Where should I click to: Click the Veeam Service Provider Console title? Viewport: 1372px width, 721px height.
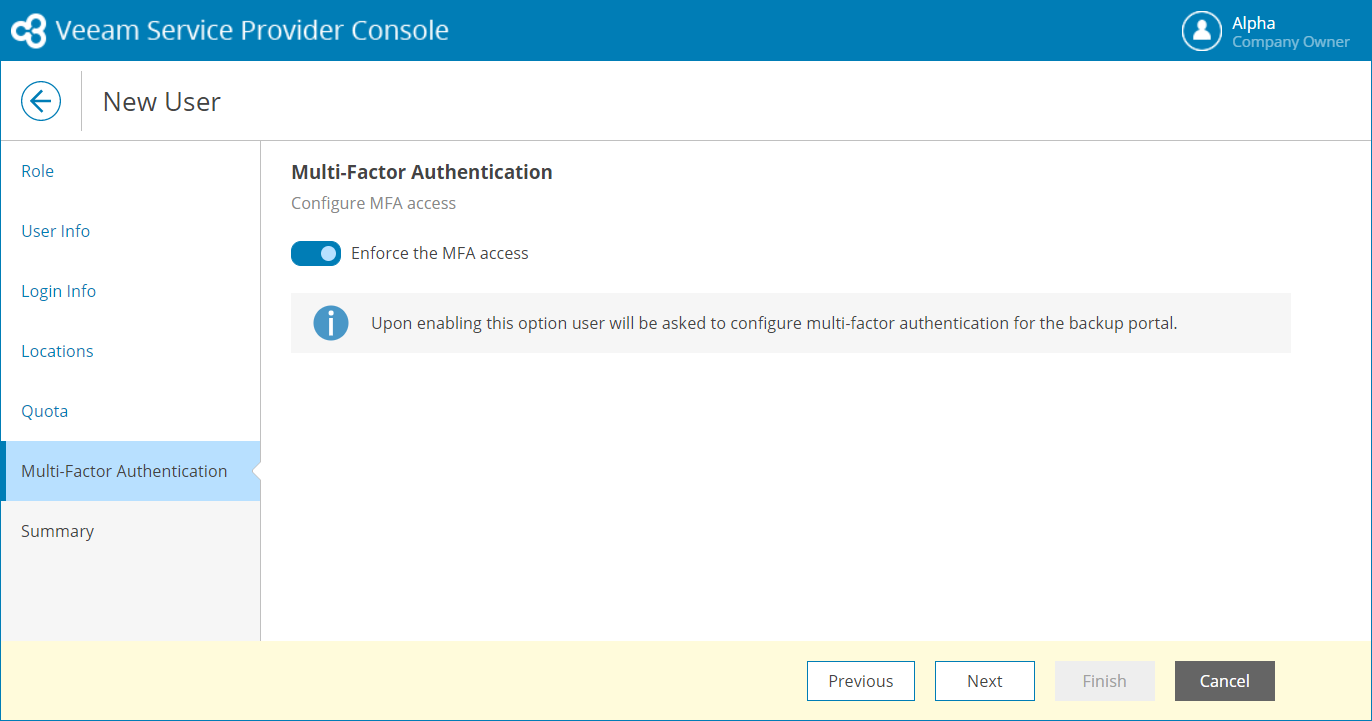coord(252,31)
